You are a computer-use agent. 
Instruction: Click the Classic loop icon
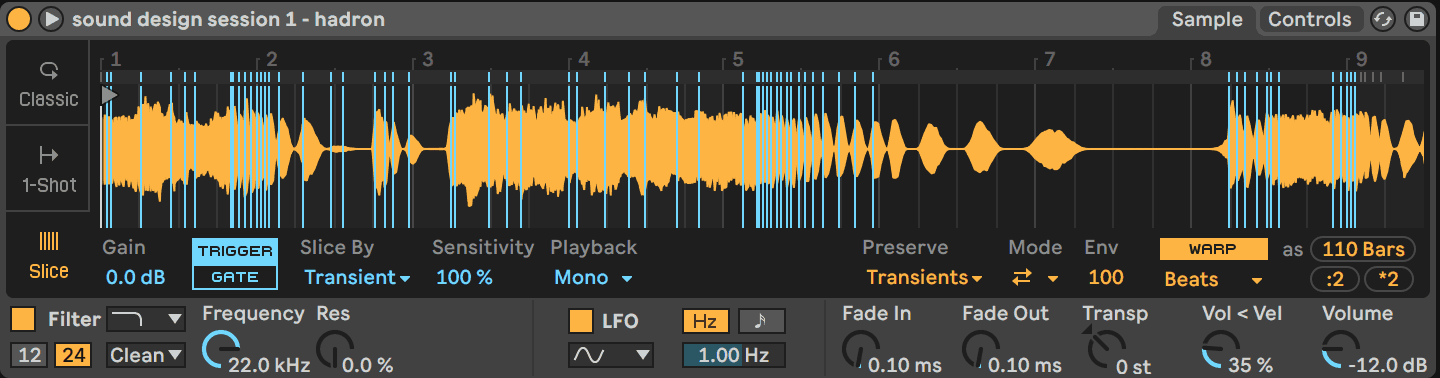pyautogui.click(x=48, y=70)
